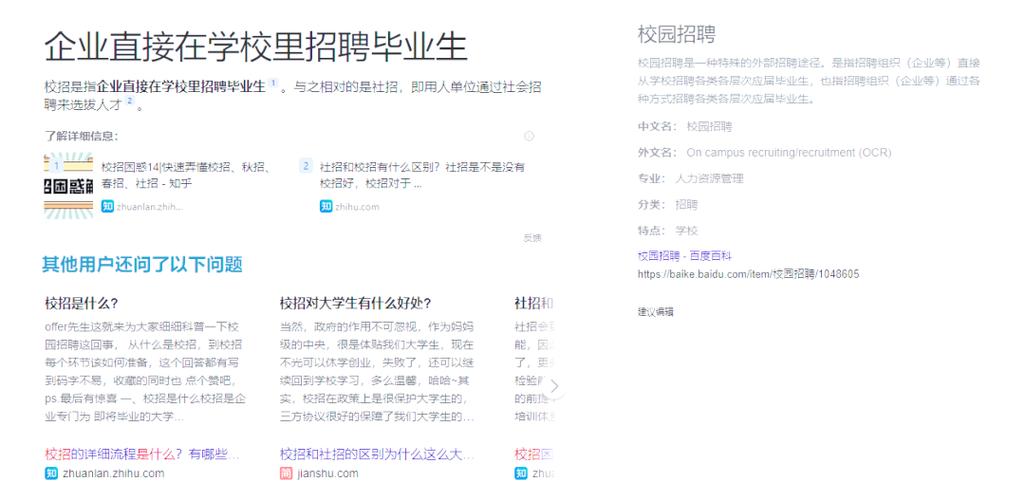Screen dimensions: 1025x482
Task: Open link 校招和社招的区别为什么这么大…
Action: point(377,454)
